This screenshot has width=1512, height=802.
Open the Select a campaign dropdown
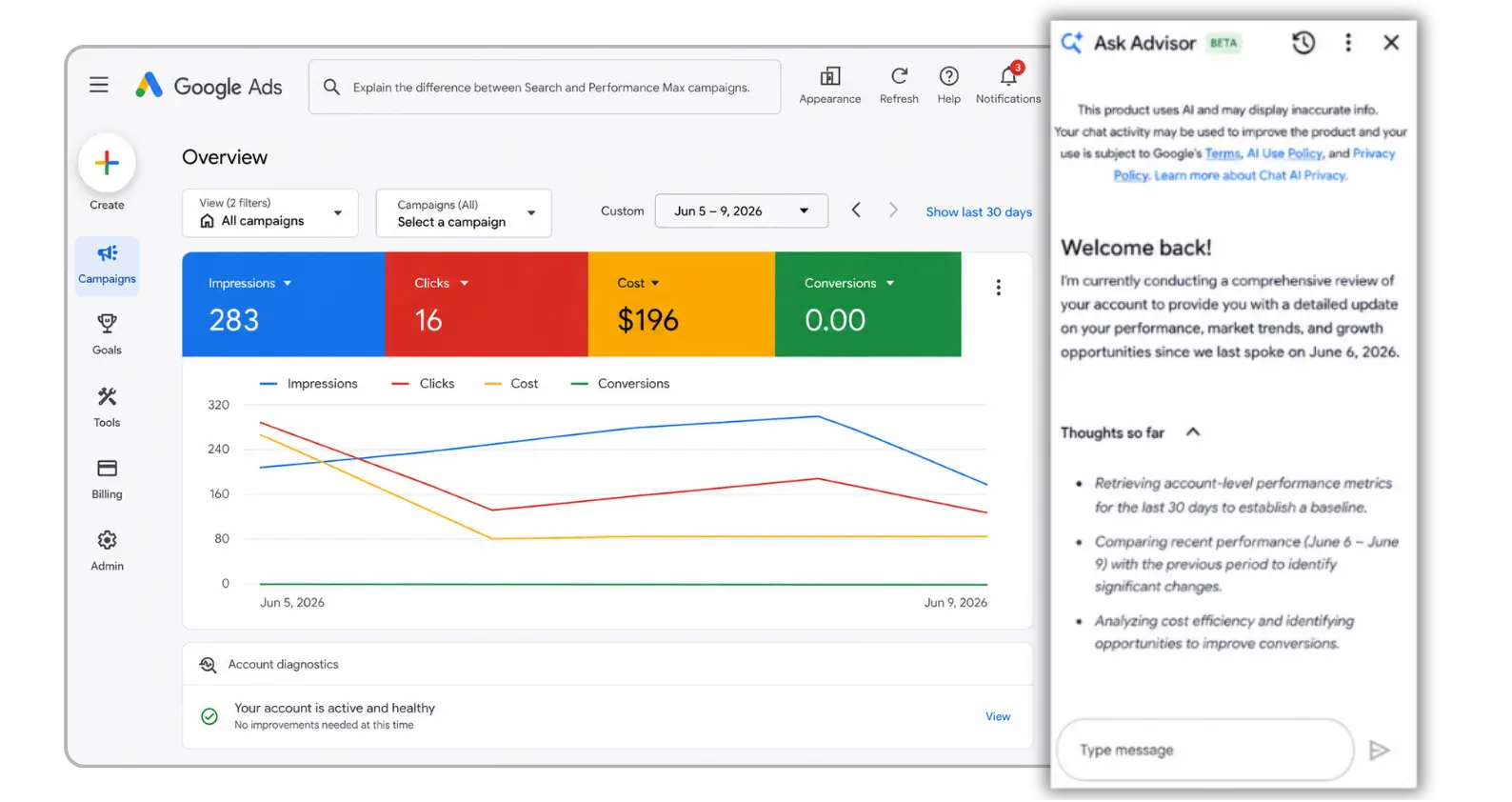click(464, 212)
